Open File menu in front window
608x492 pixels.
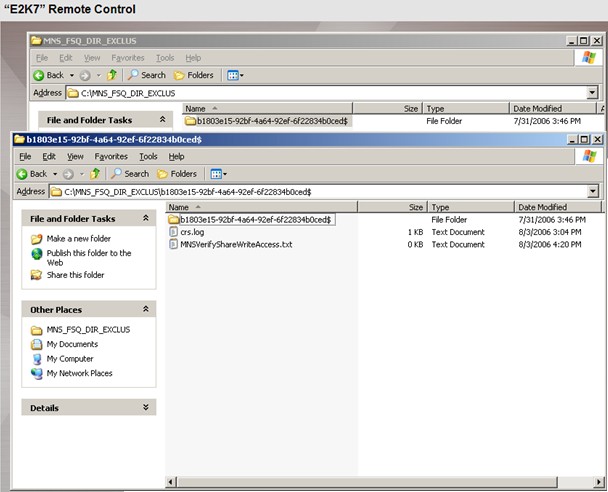coord(25,157)
